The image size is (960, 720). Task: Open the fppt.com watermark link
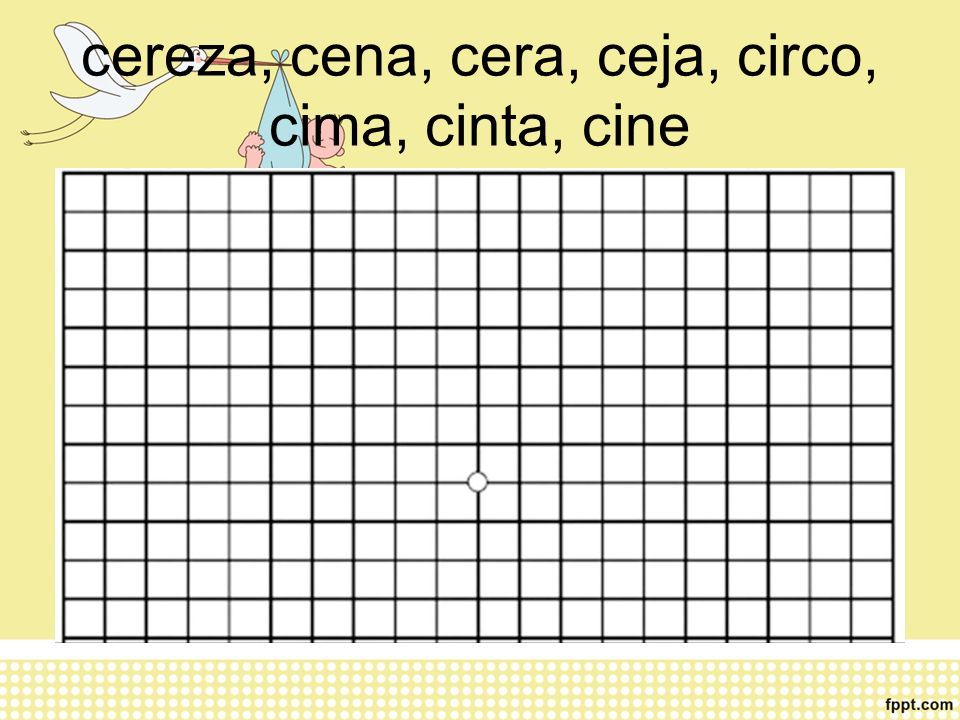tap(918, 705)
